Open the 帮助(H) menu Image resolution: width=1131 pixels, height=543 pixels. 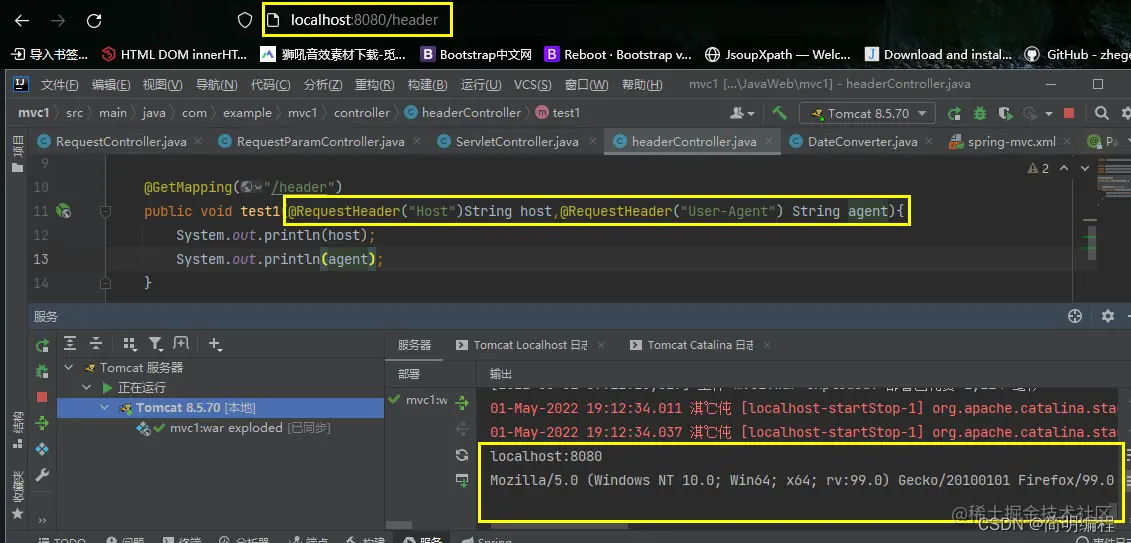coord(642,84)
